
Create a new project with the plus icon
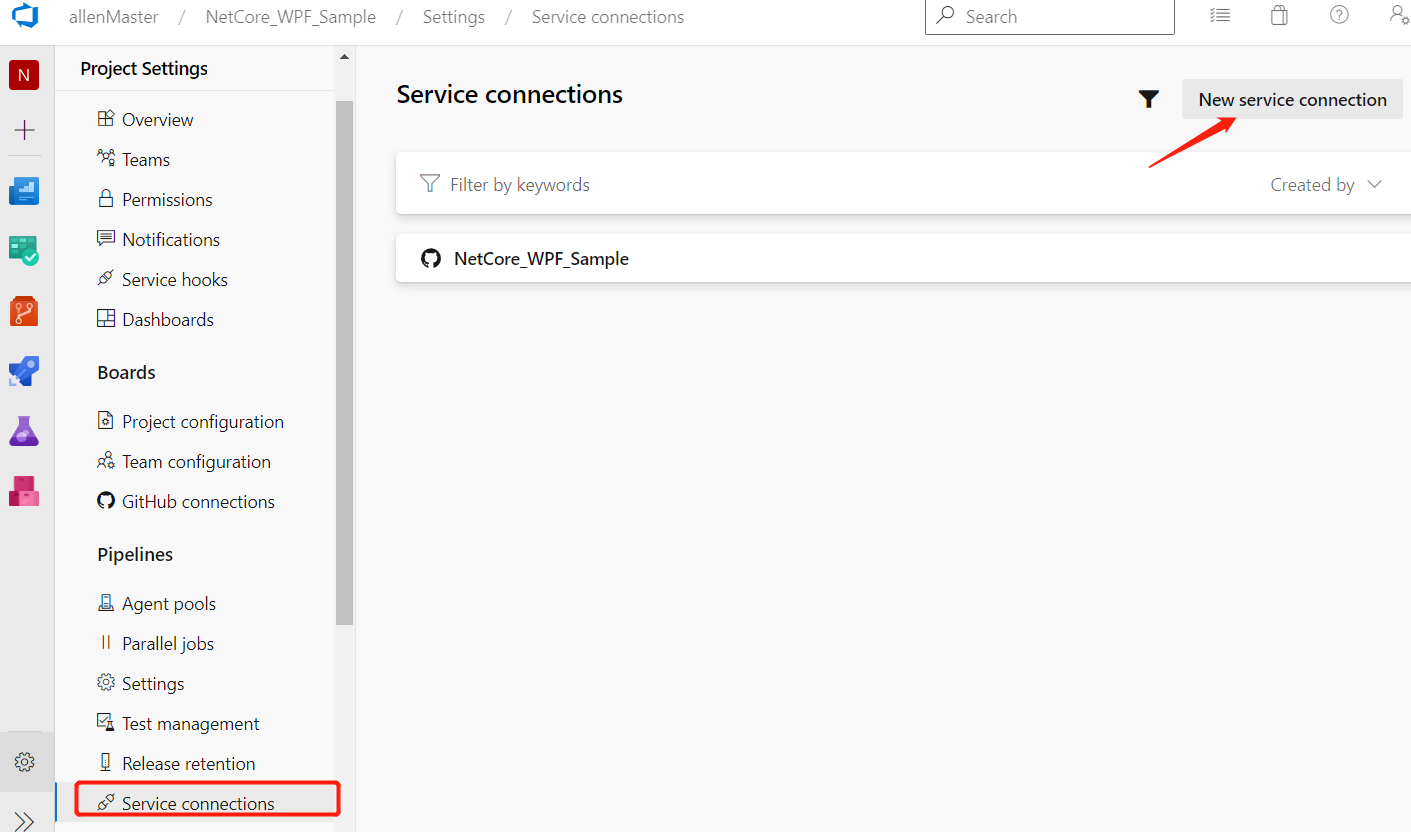[x=24, y=130]
